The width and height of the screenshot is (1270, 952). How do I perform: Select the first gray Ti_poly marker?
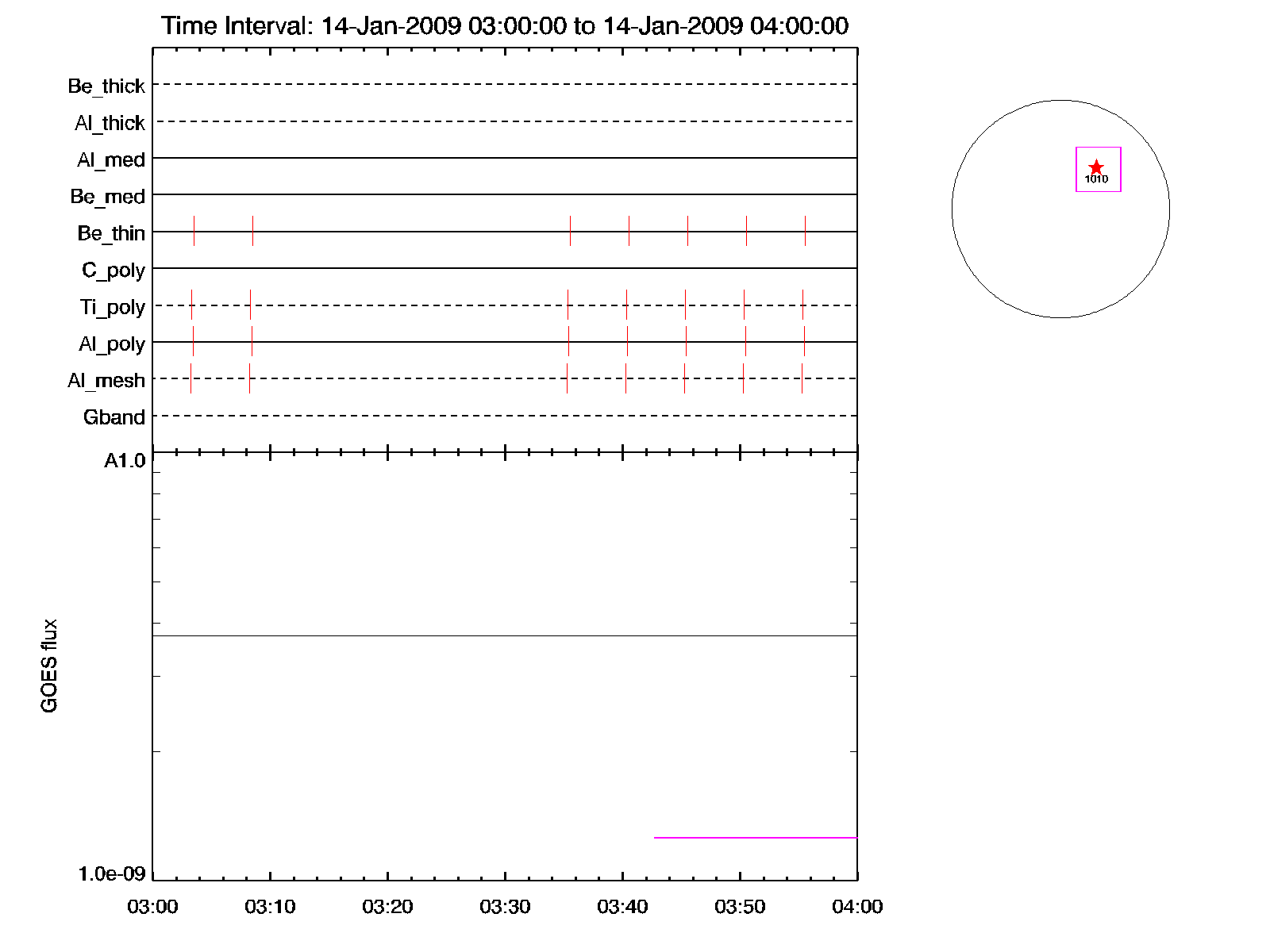[x=191, y=305]
